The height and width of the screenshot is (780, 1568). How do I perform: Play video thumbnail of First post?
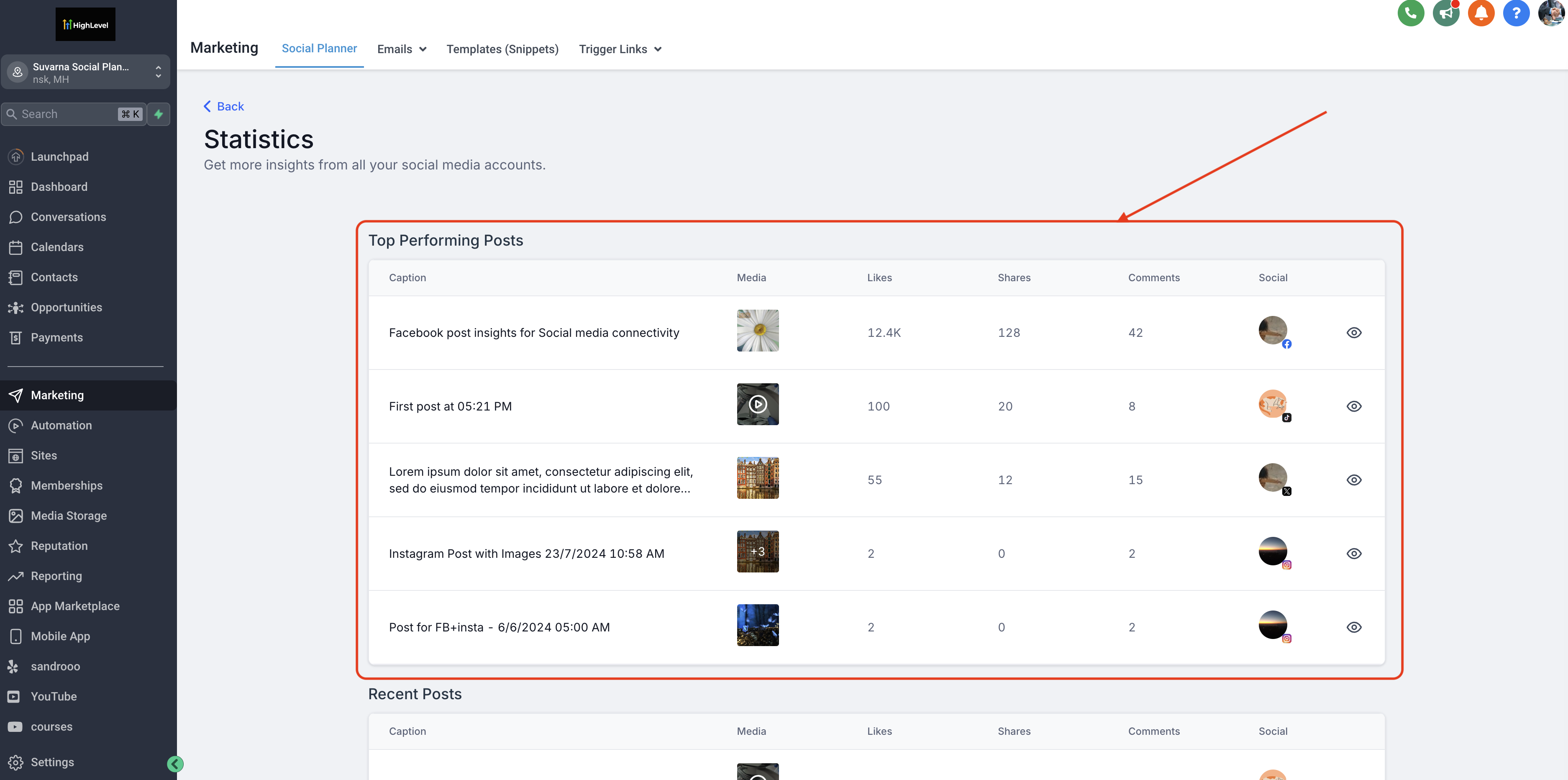tap(757, 404)
